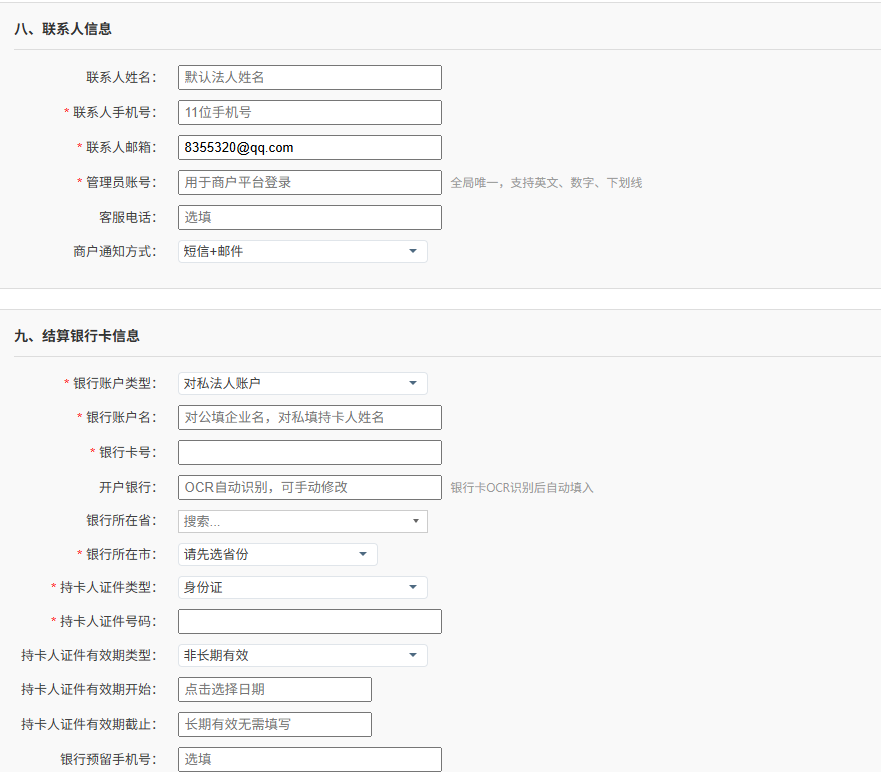Expand the 银行账户类型 dropdown

(302, 384)
